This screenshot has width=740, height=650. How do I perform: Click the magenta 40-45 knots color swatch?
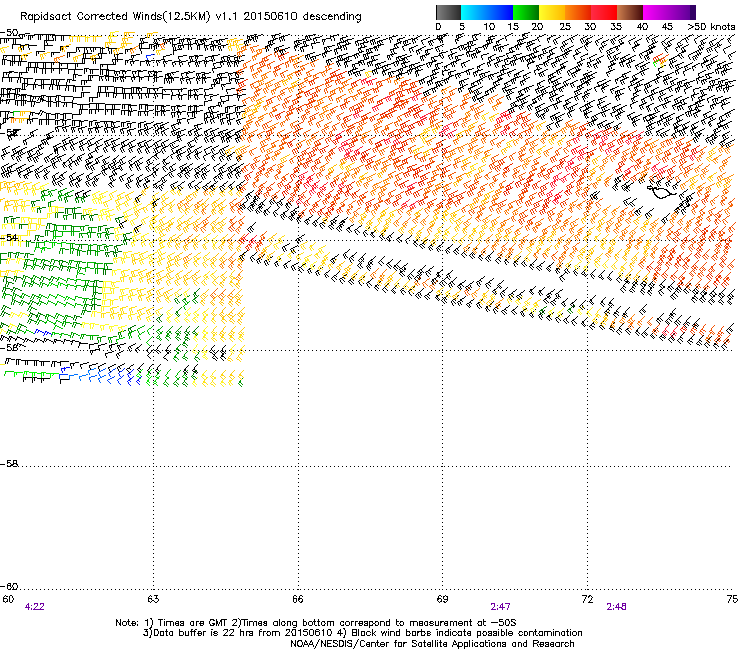click(x=656, y=12)
